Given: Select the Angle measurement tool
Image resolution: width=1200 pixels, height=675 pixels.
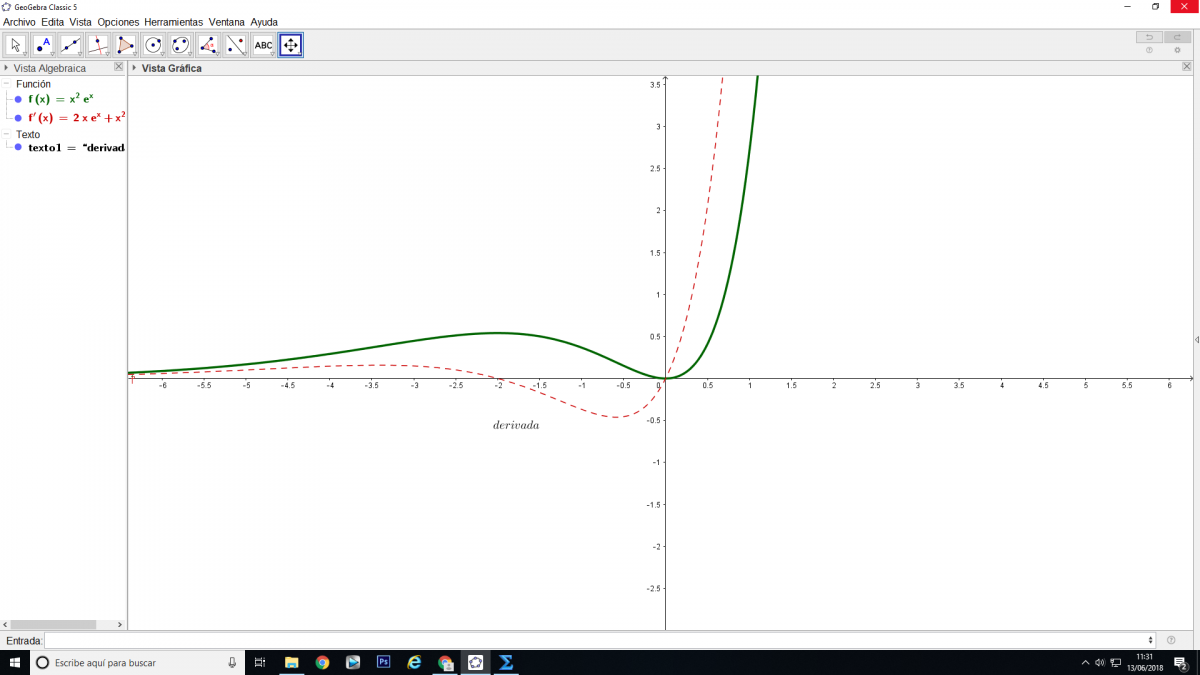Looking at the screenshot, I should (x=208, y=45).
